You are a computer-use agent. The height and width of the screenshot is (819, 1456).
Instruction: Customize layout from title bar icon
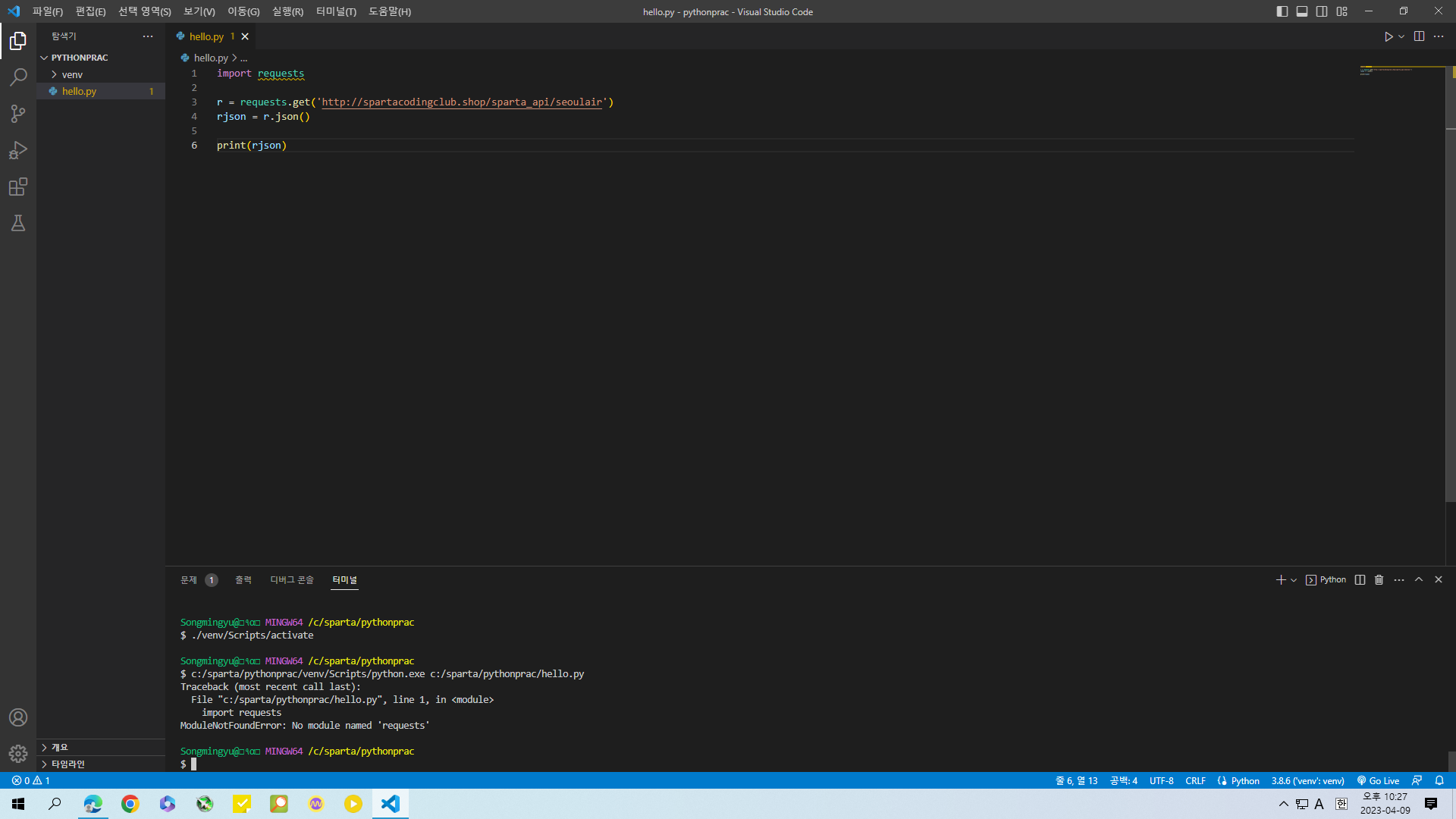(x=1342, y=11)
